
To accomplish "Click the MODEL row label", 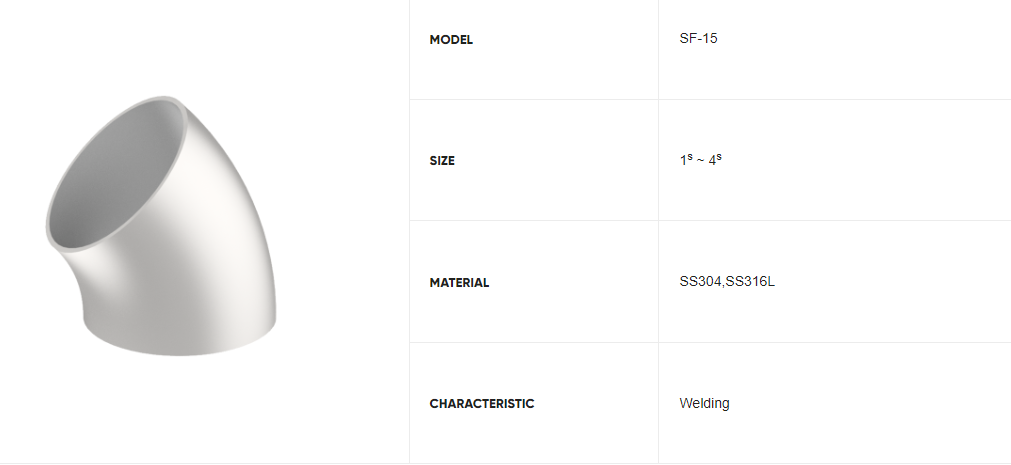I will coord(451,40).
